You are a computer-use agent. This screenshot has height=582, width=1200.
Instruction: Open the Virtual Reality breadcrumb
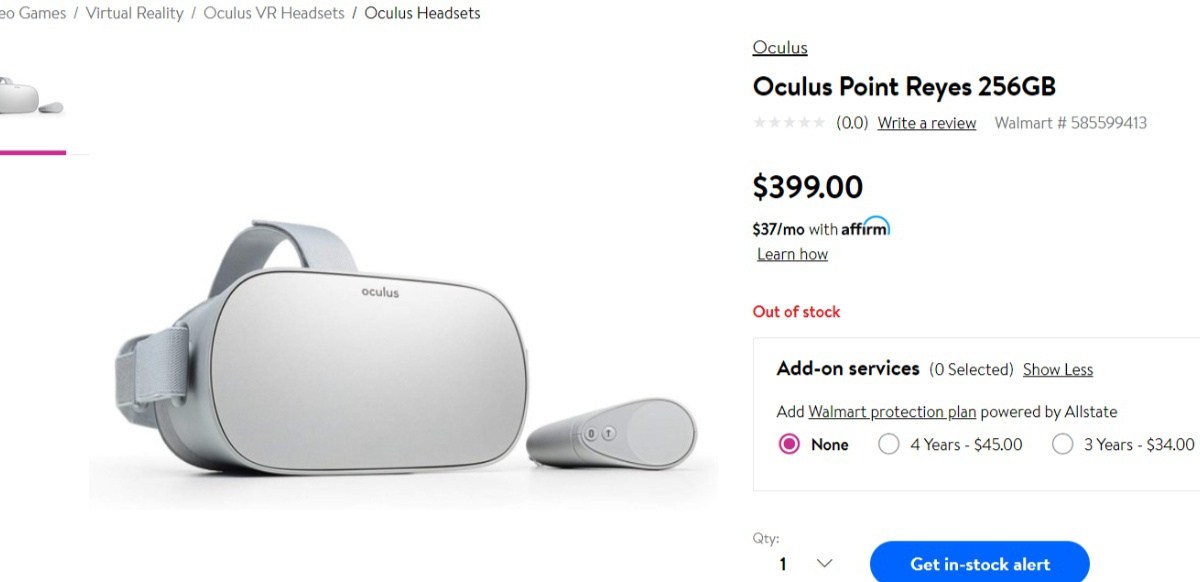pos(134,13)
